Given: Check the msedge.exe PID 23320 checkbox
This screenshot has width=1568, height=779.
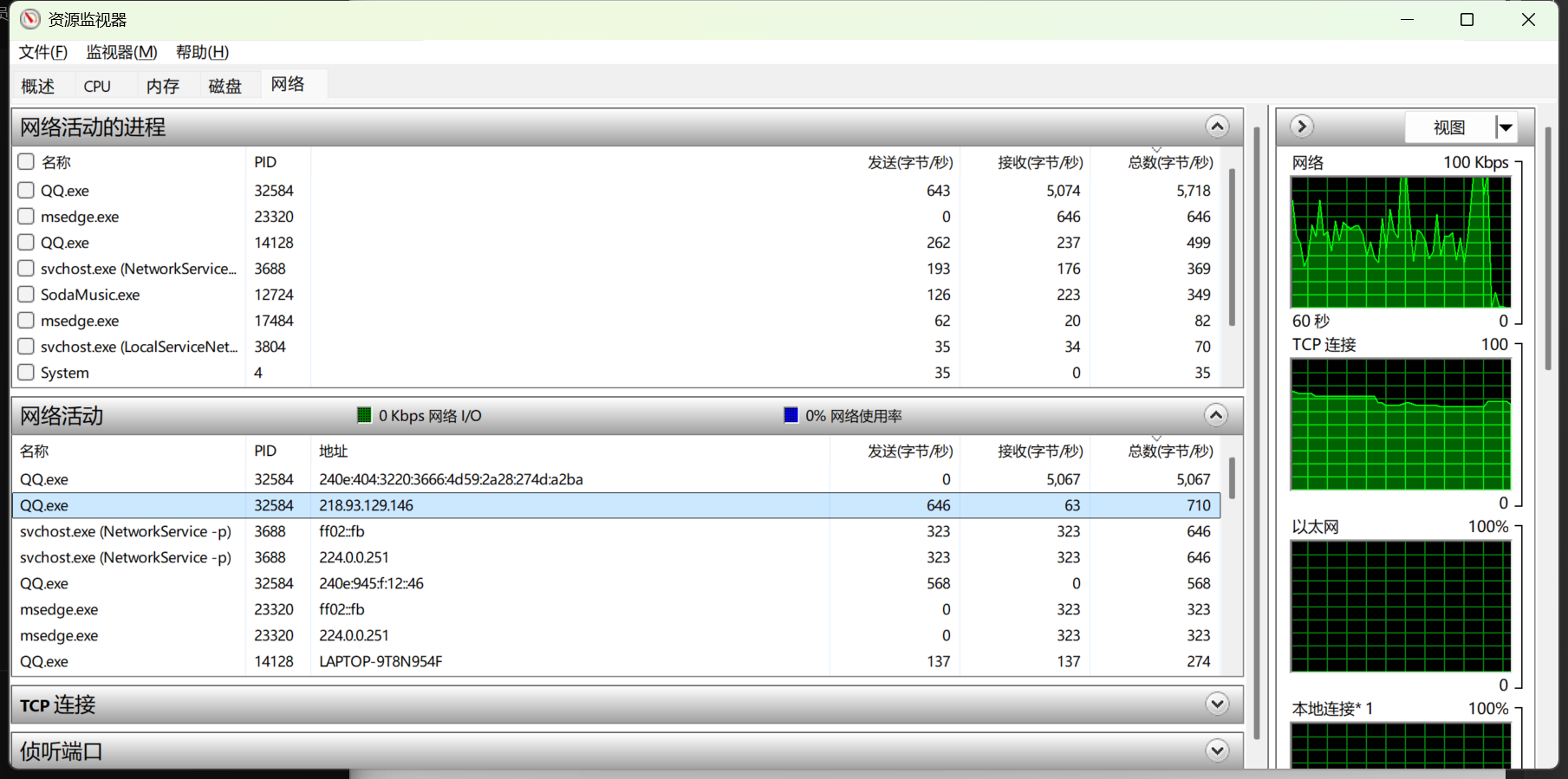Looking at the screenshot, I should click(26, 217).
